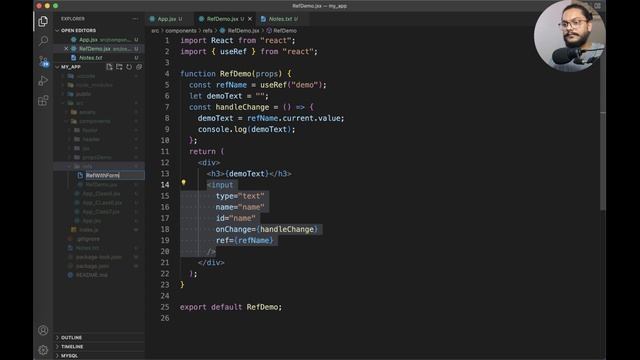Select the RefDemo.jsx editor tab
This screenshot has height=360, width=640.
pyautogui.click(x=225, y=19)
